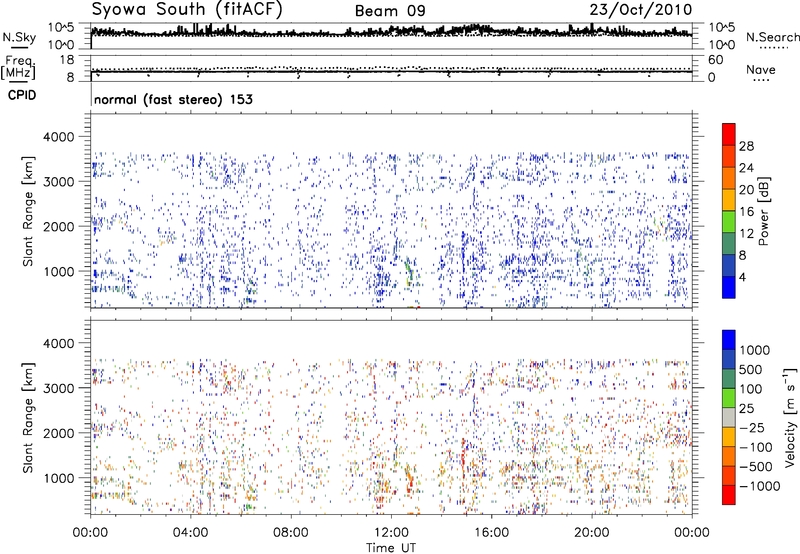Click the '16:00' time axis tick
800x554 pixels.
coord(491,533)
